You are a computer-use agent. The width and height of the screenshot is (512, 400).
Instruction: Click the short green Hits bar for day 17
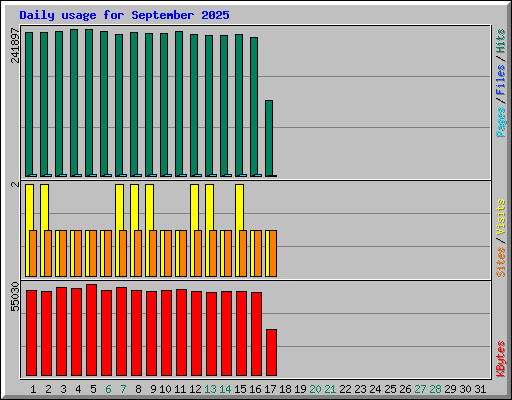(269, 138)
